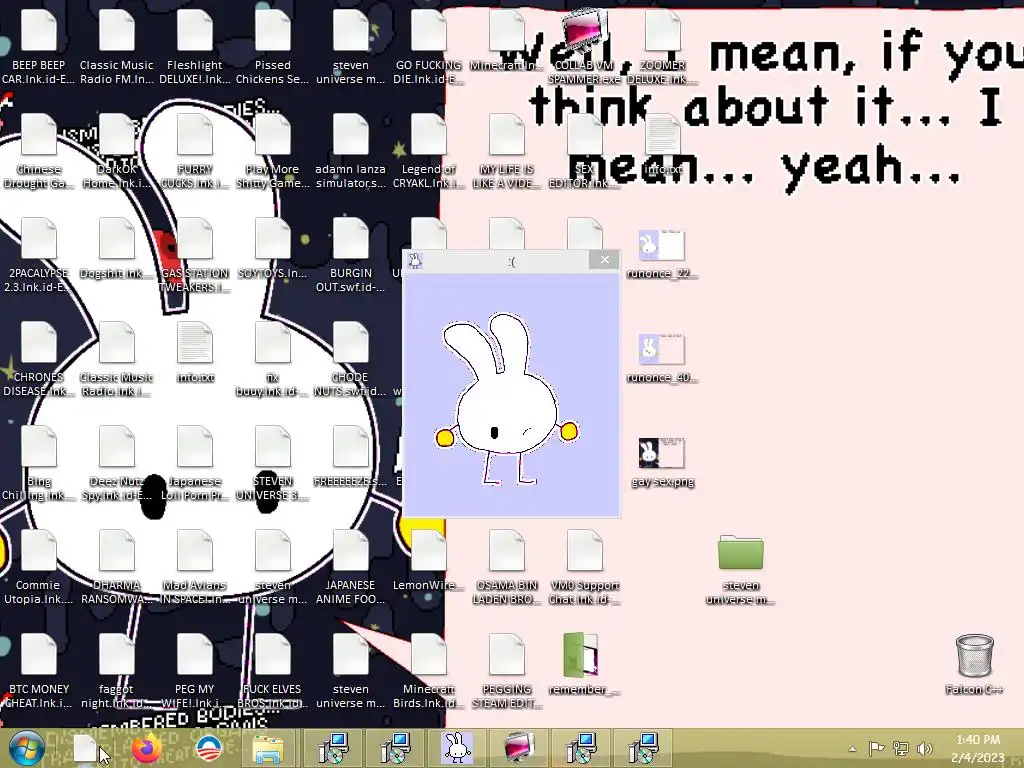Image resolution: width=1024 pixels, height=768 pixels.
Task: Show hidden system tray icons
Action: point(852,749)
